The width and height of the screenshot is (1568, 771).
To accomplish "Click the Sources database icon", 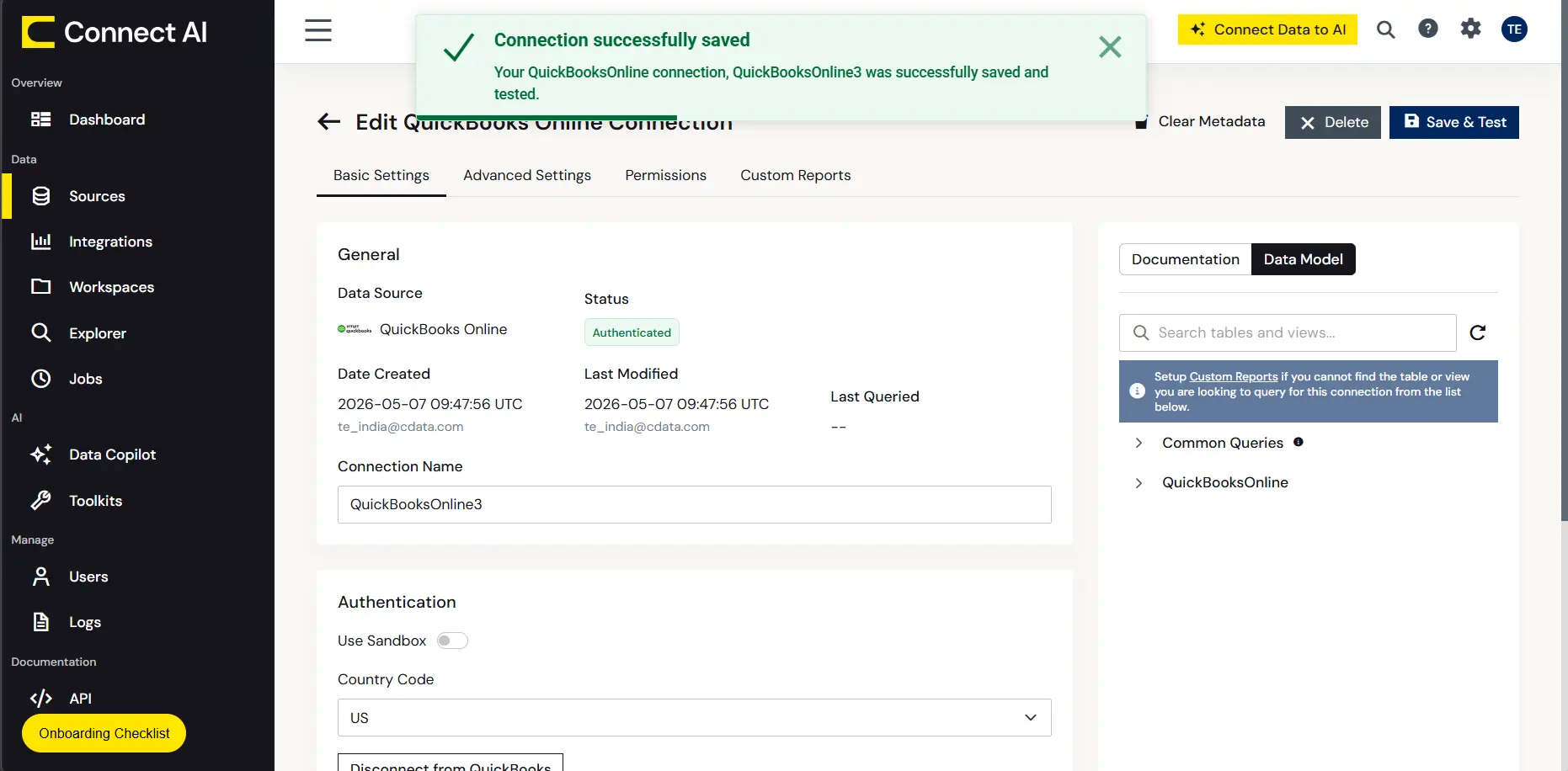I will [40, 196].
